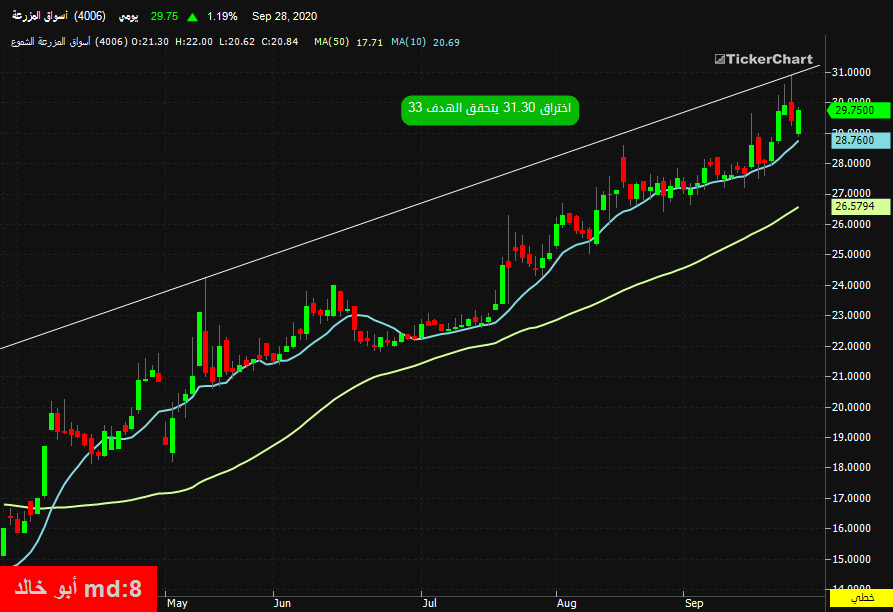This screenshot has height=612, width=893.
Task: Click the TickerChart logo watermark
Action: coord(764,59)
